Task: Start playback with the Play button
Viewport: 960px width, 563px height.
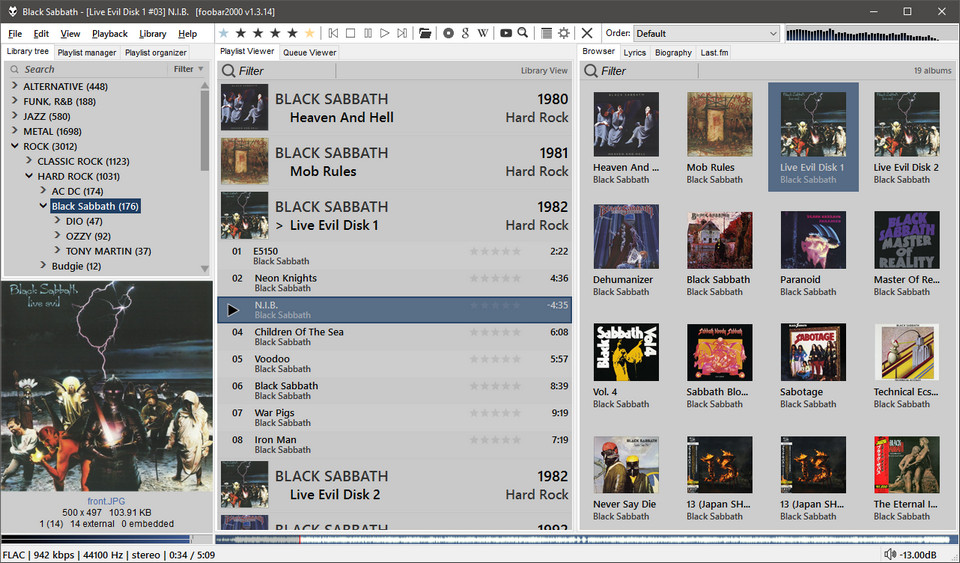Action: pyautogui.click(x=384, y=33)
